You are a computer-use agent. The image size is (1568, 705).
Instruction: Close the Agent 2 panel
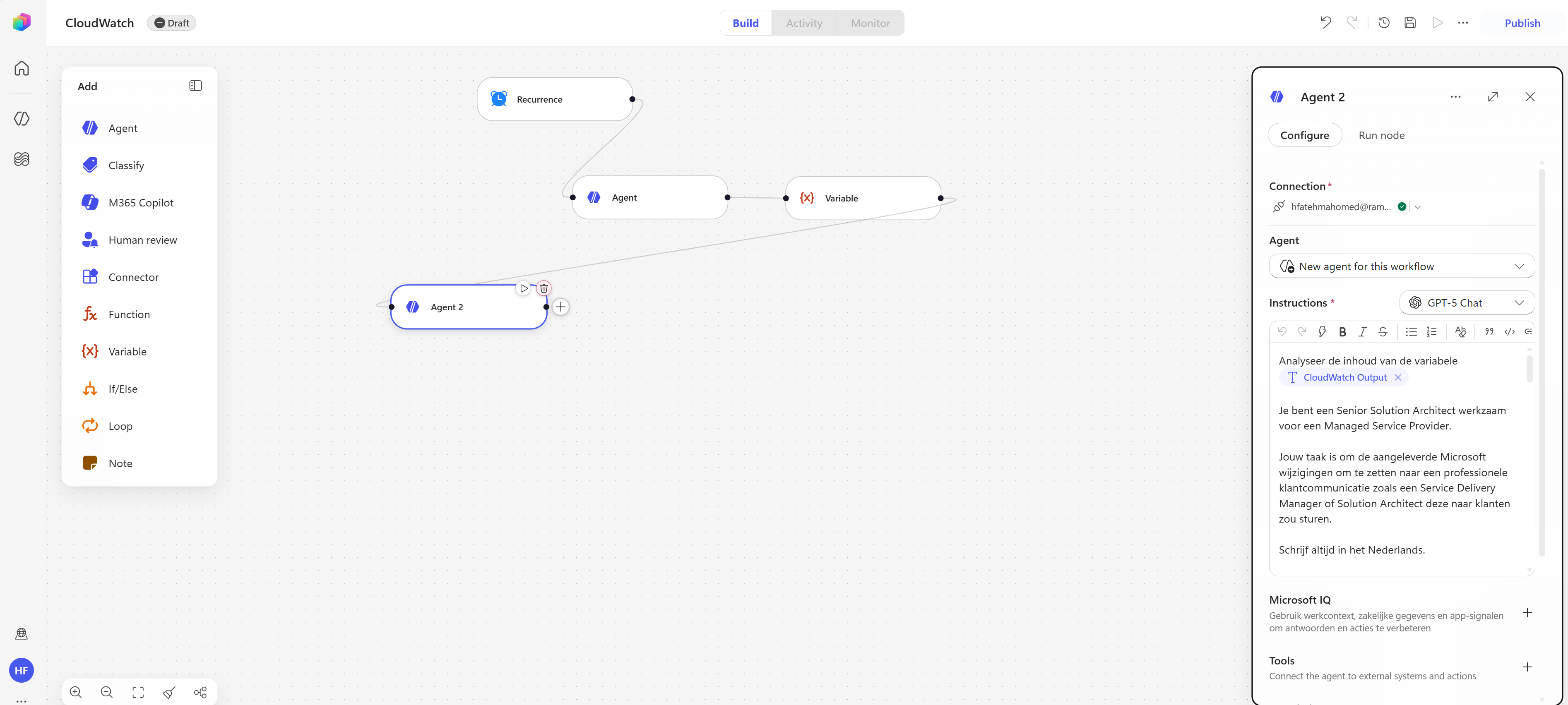(x=1530, y=97)
